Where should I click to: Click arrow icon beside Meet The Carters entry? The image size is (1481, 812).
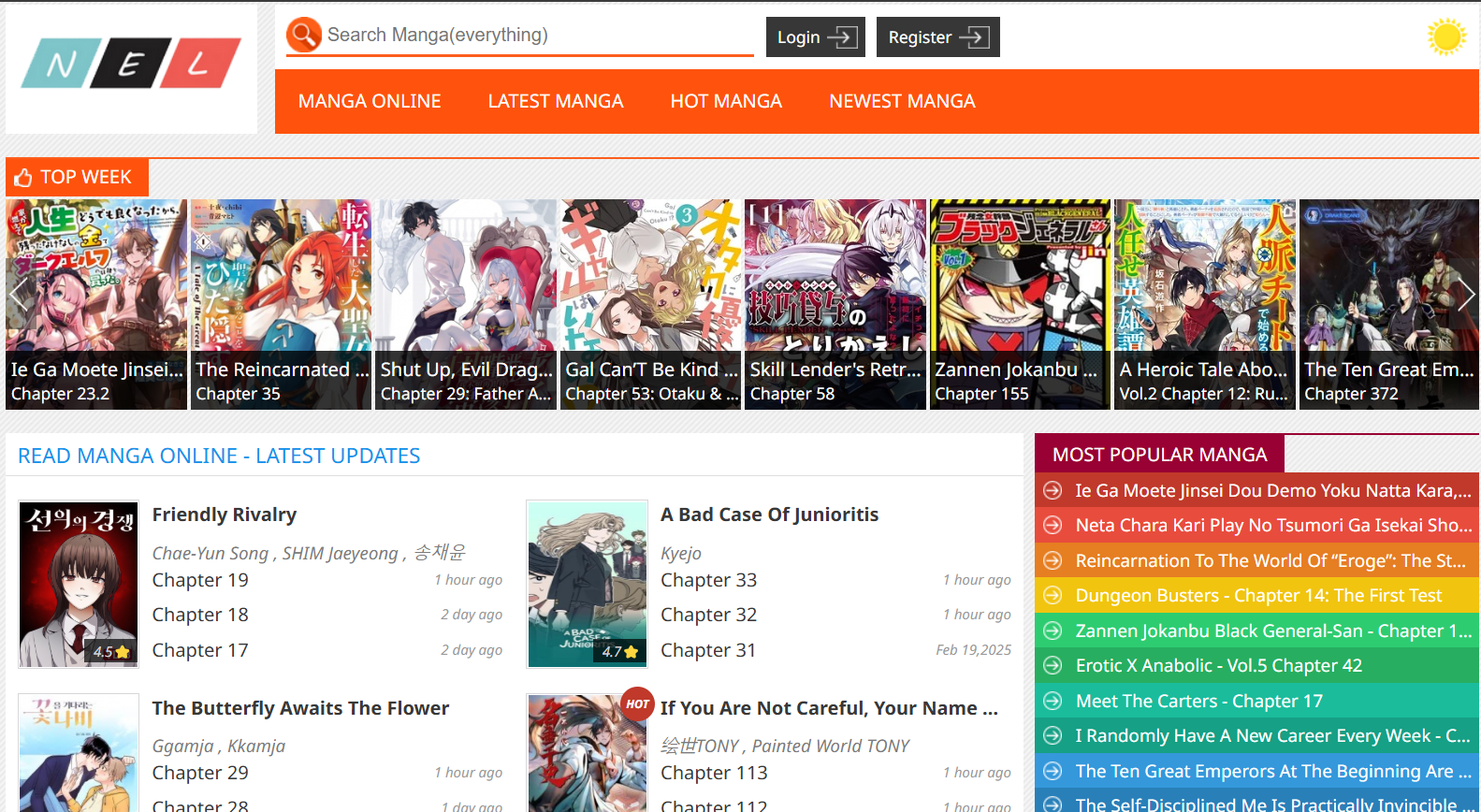click(x=1053, y=701)
